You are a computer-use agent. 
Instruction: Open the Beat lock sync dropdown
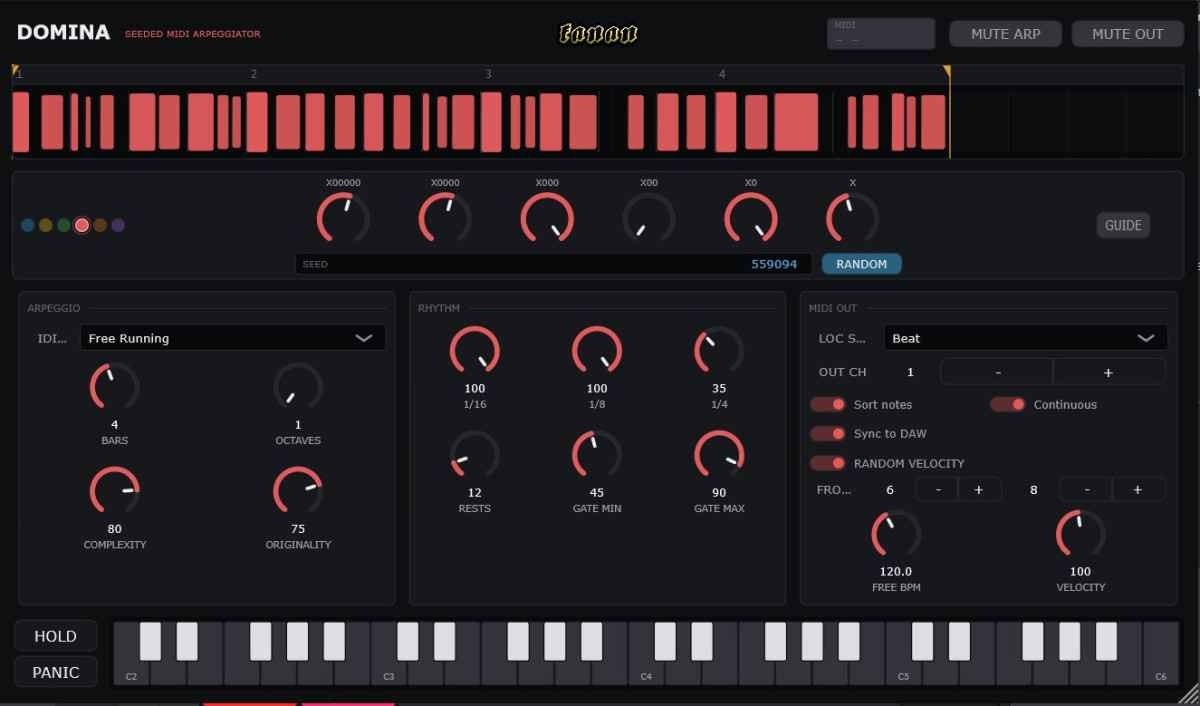[x=1025, y=338]
